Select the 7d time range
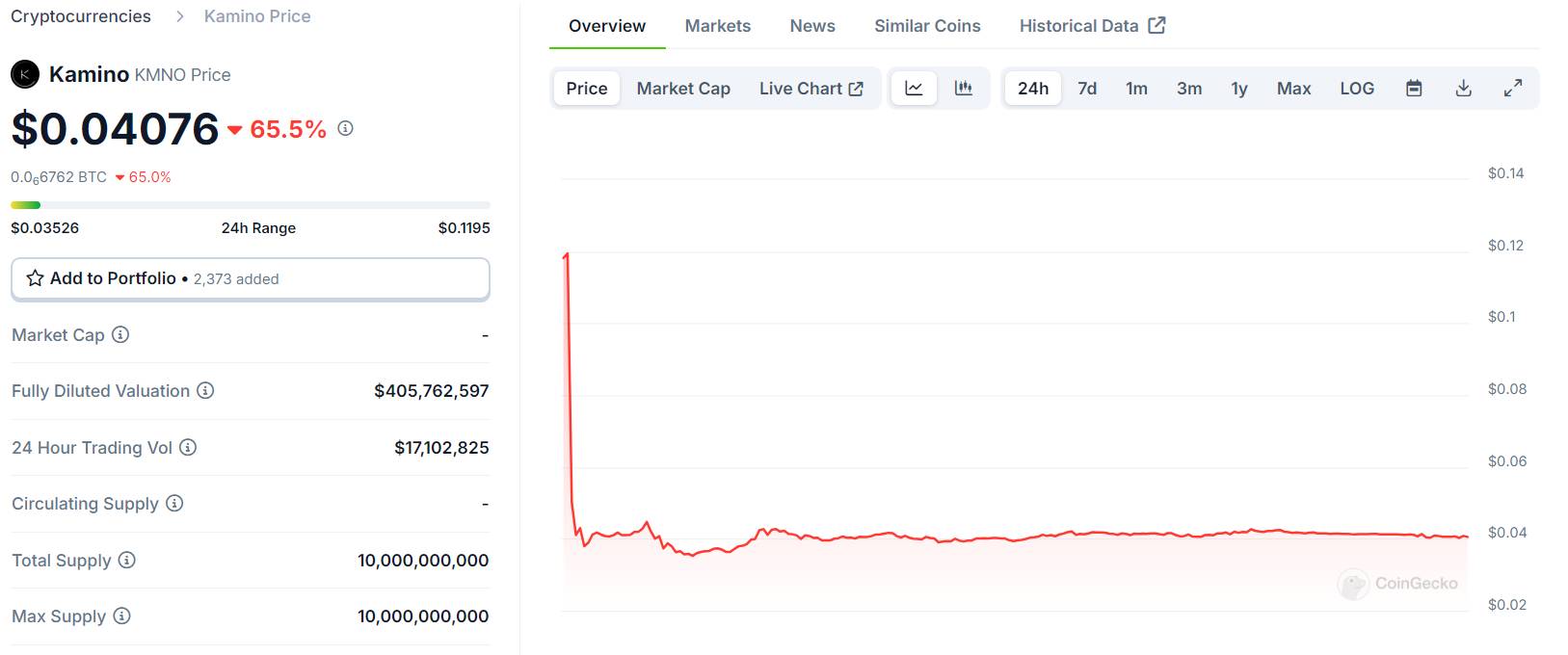 point(1087,89)
